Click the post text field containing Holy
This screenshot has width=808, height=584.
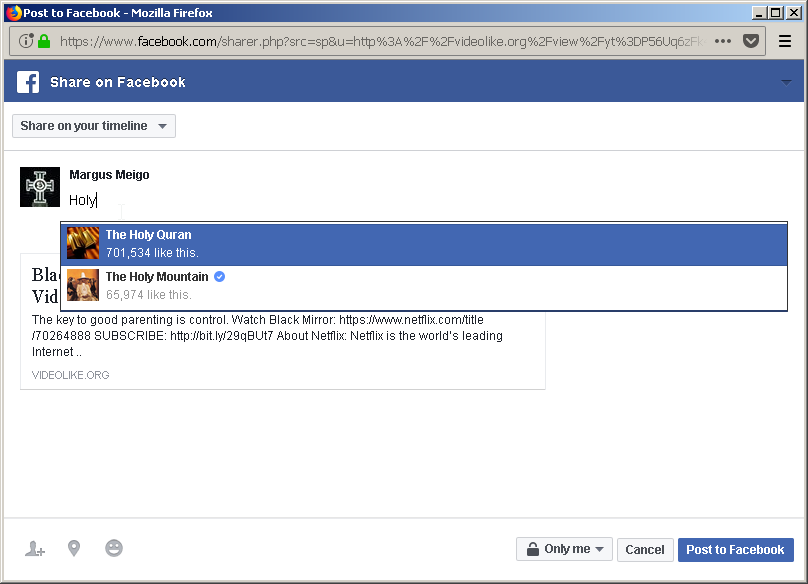tap(428, 200)
